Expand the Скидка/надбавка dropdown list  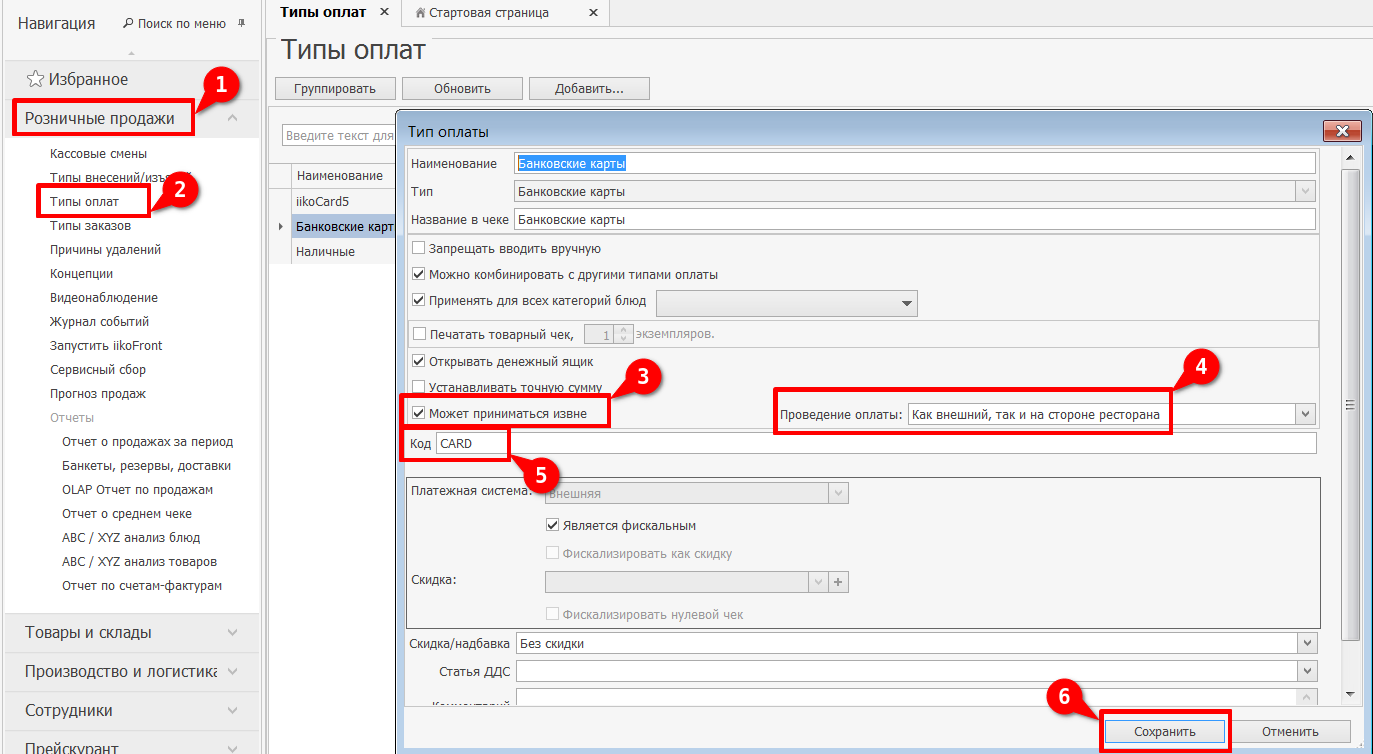pyautogui.click(x=1306, y=644)
